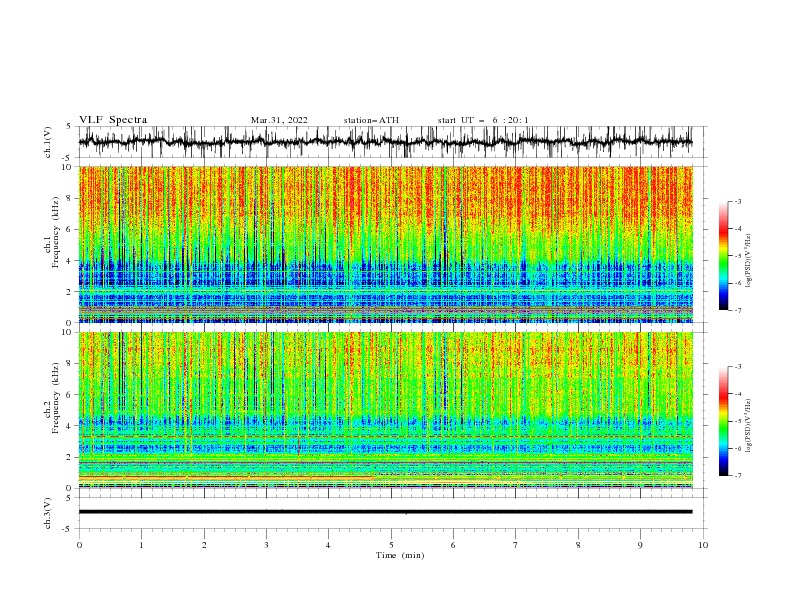Screen dimensions: 792x612
Task: Click the time axis tick label "8"
Action: (x=578, y=545)
